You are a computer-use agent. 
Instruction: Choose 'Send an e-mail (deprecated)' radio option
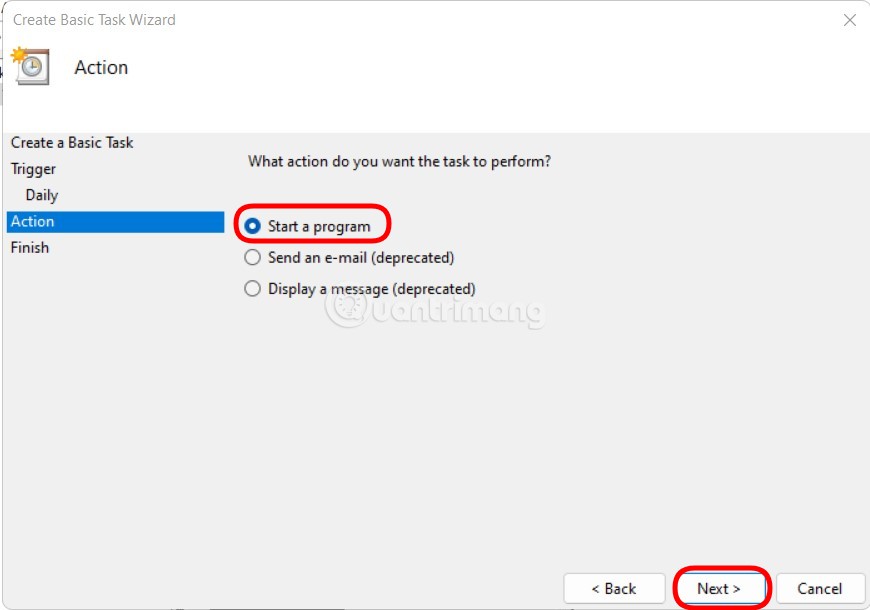[253, 258]
